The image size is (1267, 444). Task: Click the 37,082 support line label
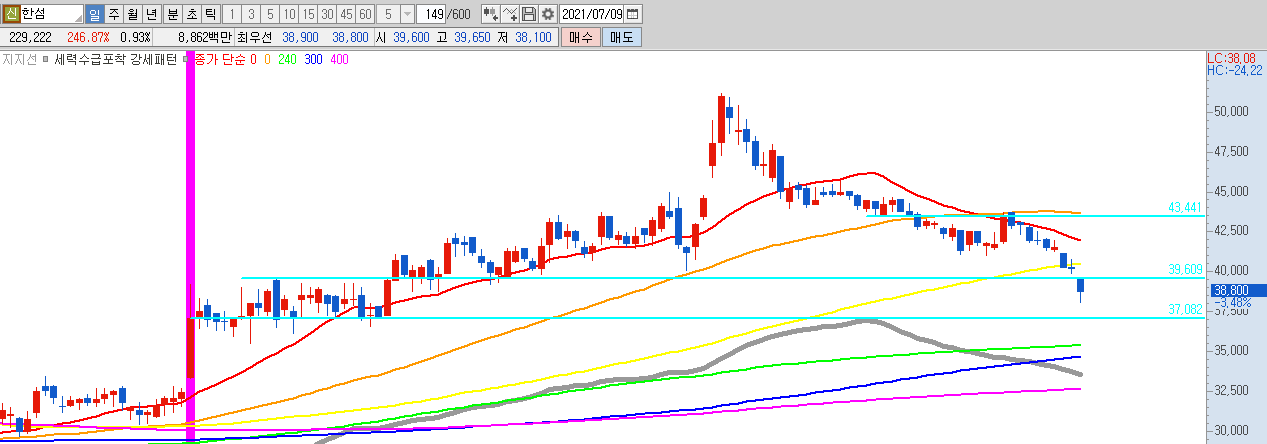tap(1183, 310)
